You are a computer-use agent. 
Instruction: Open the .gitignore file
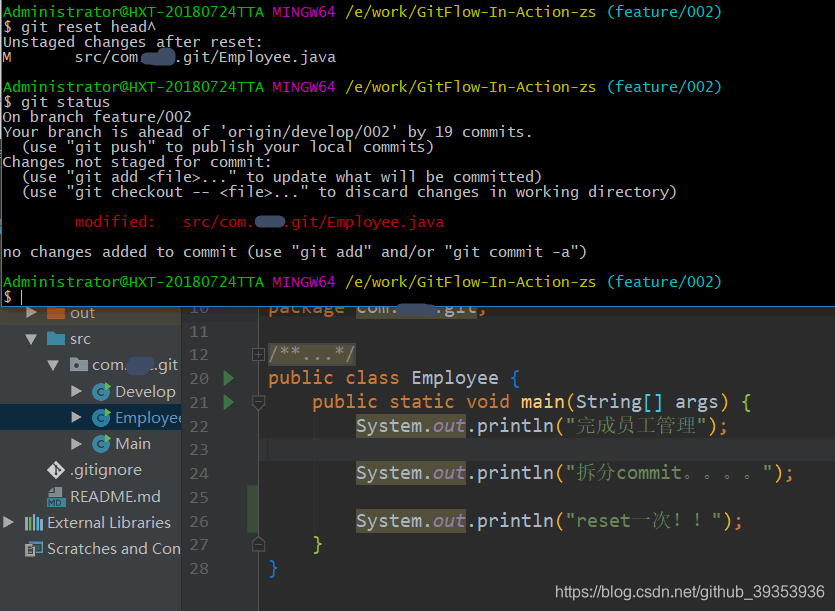pyautogui.click(x=106, y=470)
